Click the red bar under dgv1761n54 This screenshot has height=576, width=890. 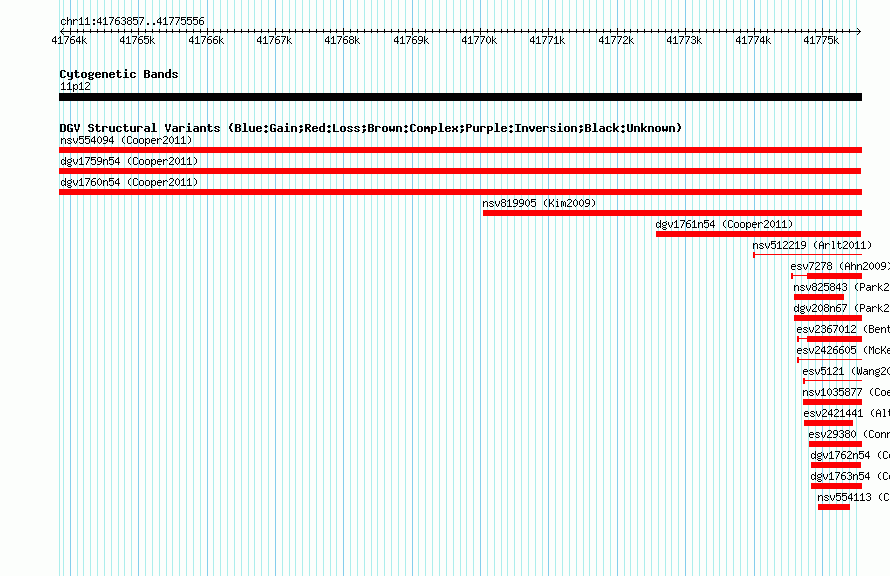758,234
